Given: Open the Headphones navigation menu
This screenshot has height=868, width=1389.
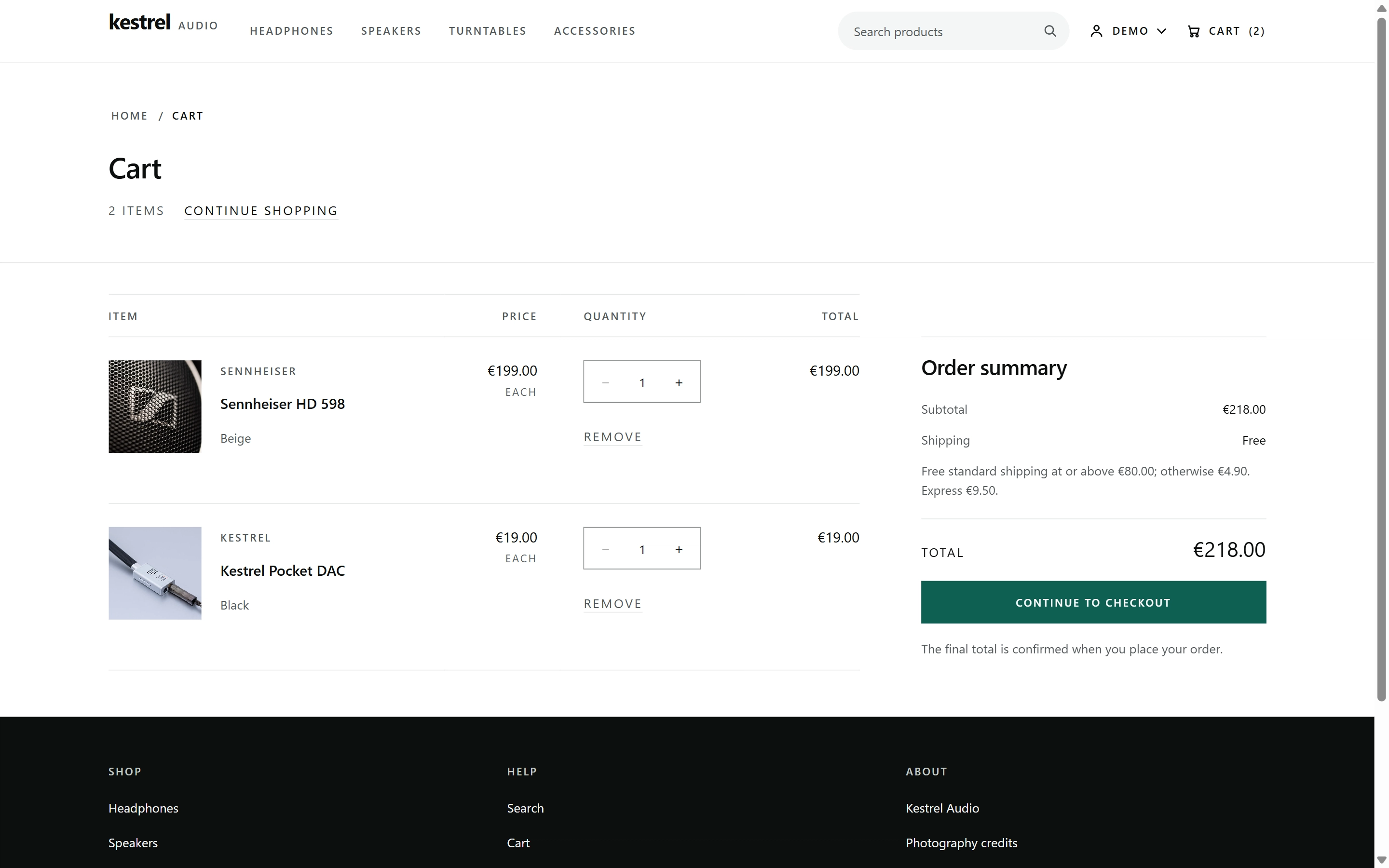Looking at the screenshot, I should 292,31.
